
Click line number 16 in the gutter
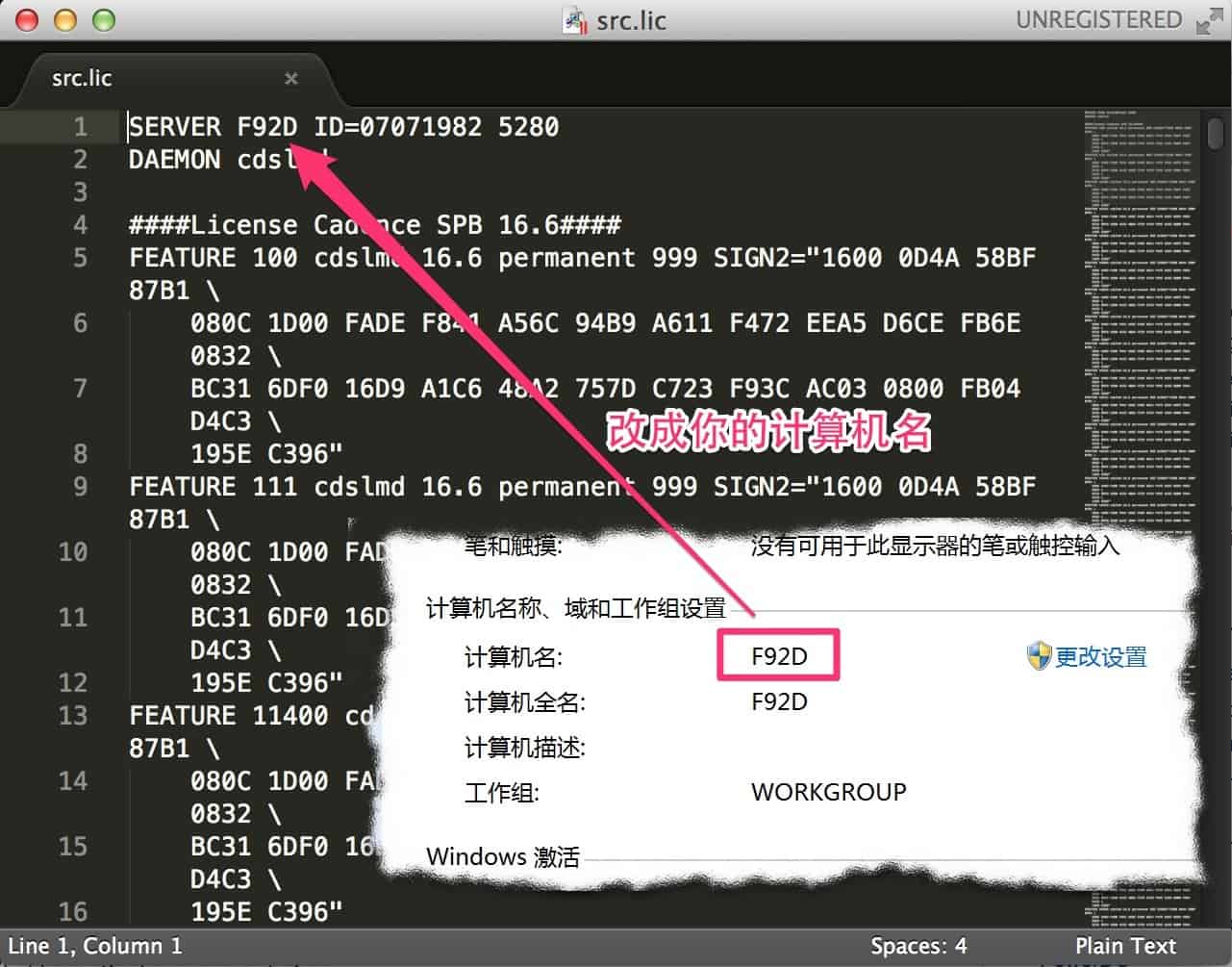(72, 912)
